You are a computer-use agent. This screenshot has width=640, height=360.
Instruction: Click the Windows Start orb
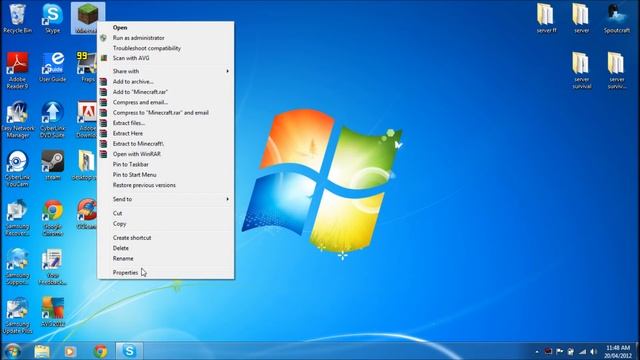tap(12, 351)
